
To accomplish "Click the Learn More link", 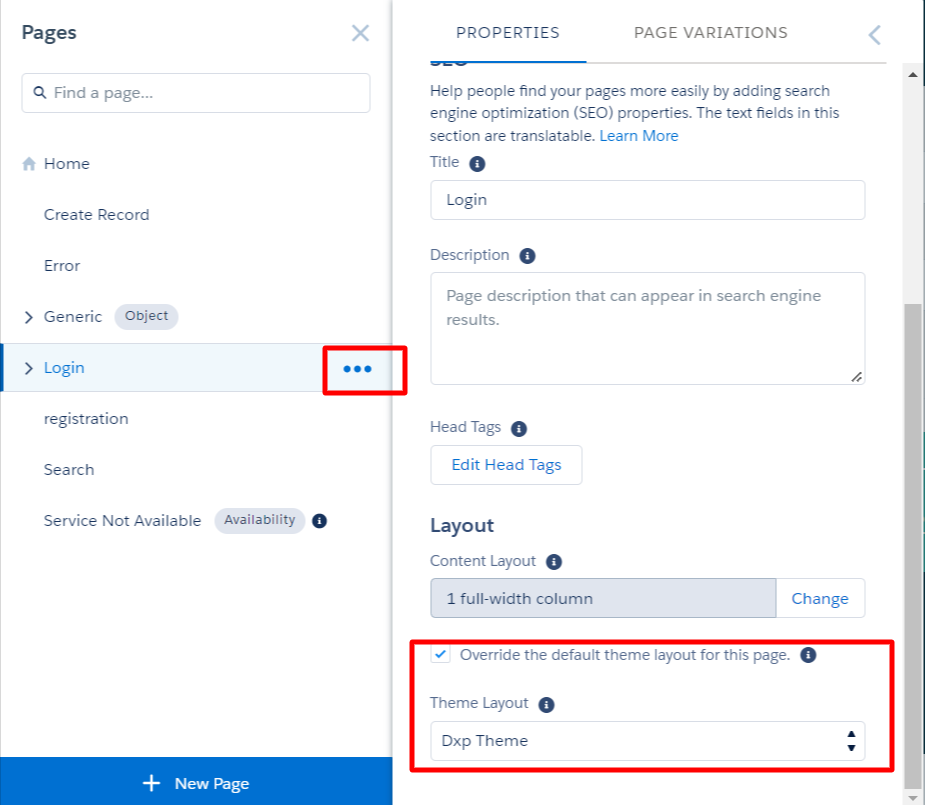I will [x=638, y=136].
